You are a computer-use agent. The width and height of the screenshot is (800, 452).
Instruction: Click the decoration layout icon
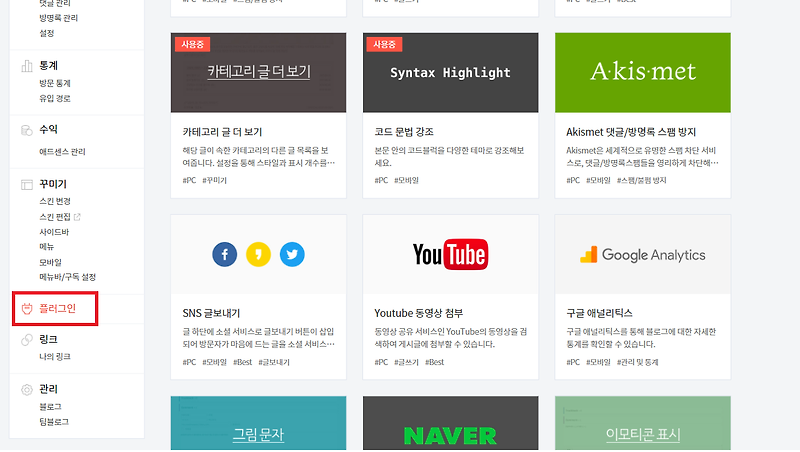point(27,184)
